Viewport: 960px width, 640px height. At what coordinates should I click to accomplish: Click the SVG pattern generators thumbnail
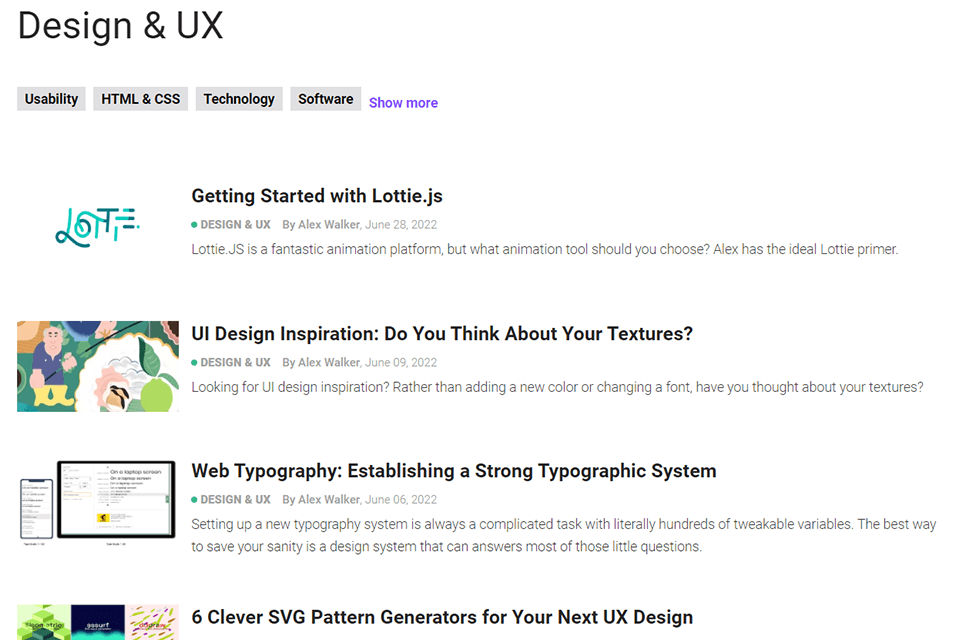(98, 622)
